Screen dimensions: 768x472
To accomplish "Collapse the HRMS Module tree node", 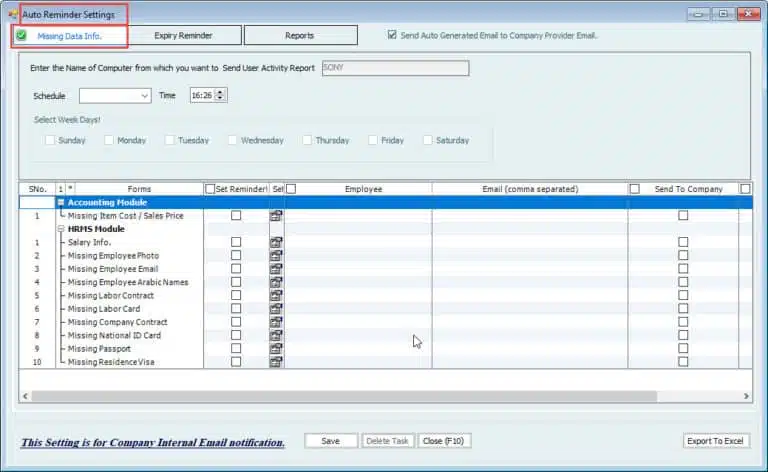I will click(x=61, y=229).
